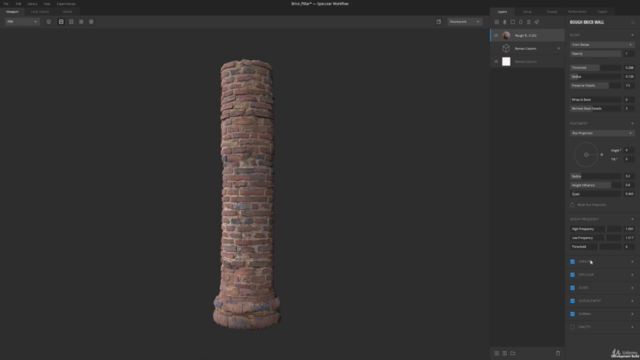The height and width of the screenshot is (360, 640).
Task: Click the folder icon under layers list
Action: pyautogui.click(x=513, y=353)
